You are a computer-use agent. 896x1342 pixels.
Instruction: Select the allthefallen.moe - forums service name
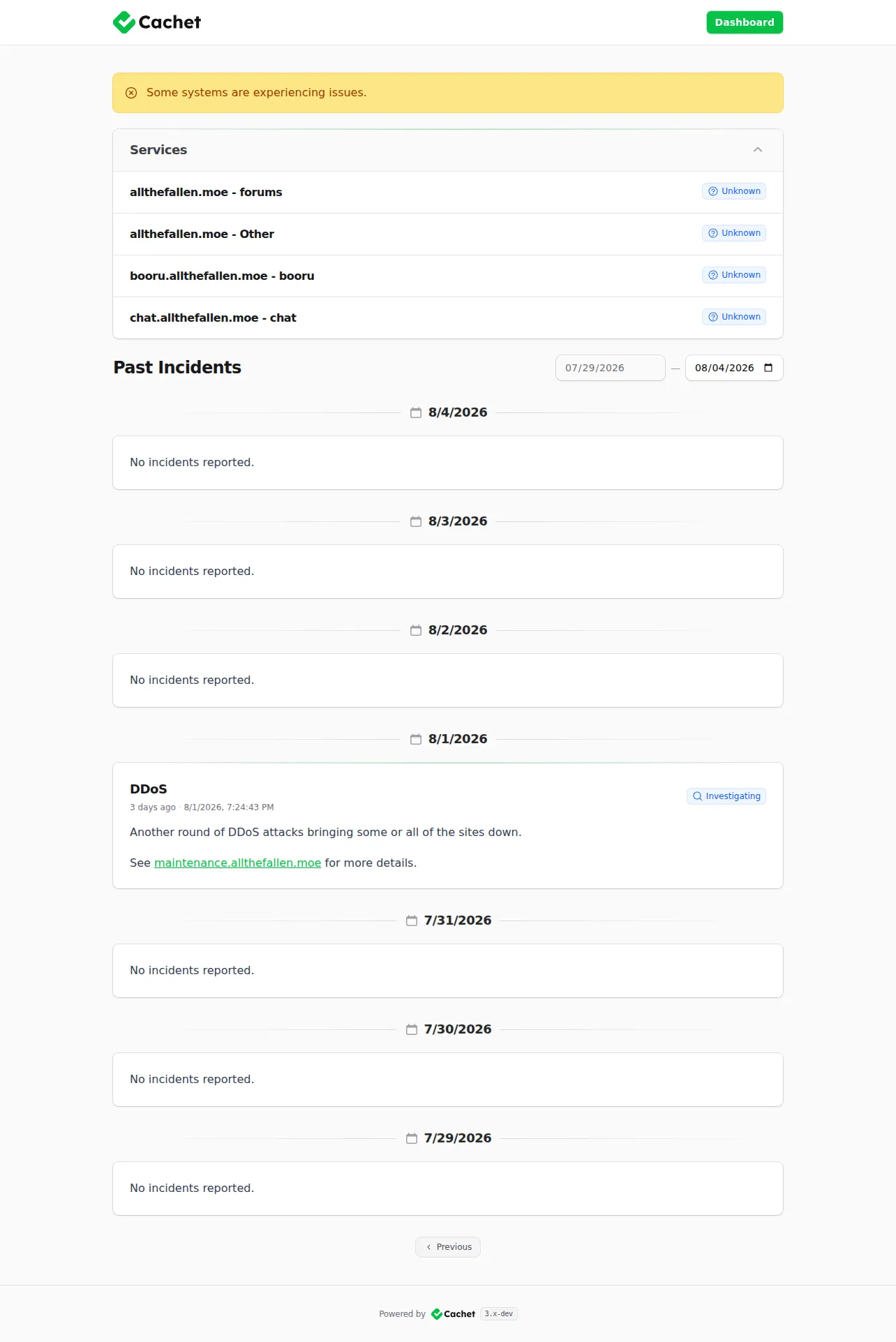(x=206, y=192)
